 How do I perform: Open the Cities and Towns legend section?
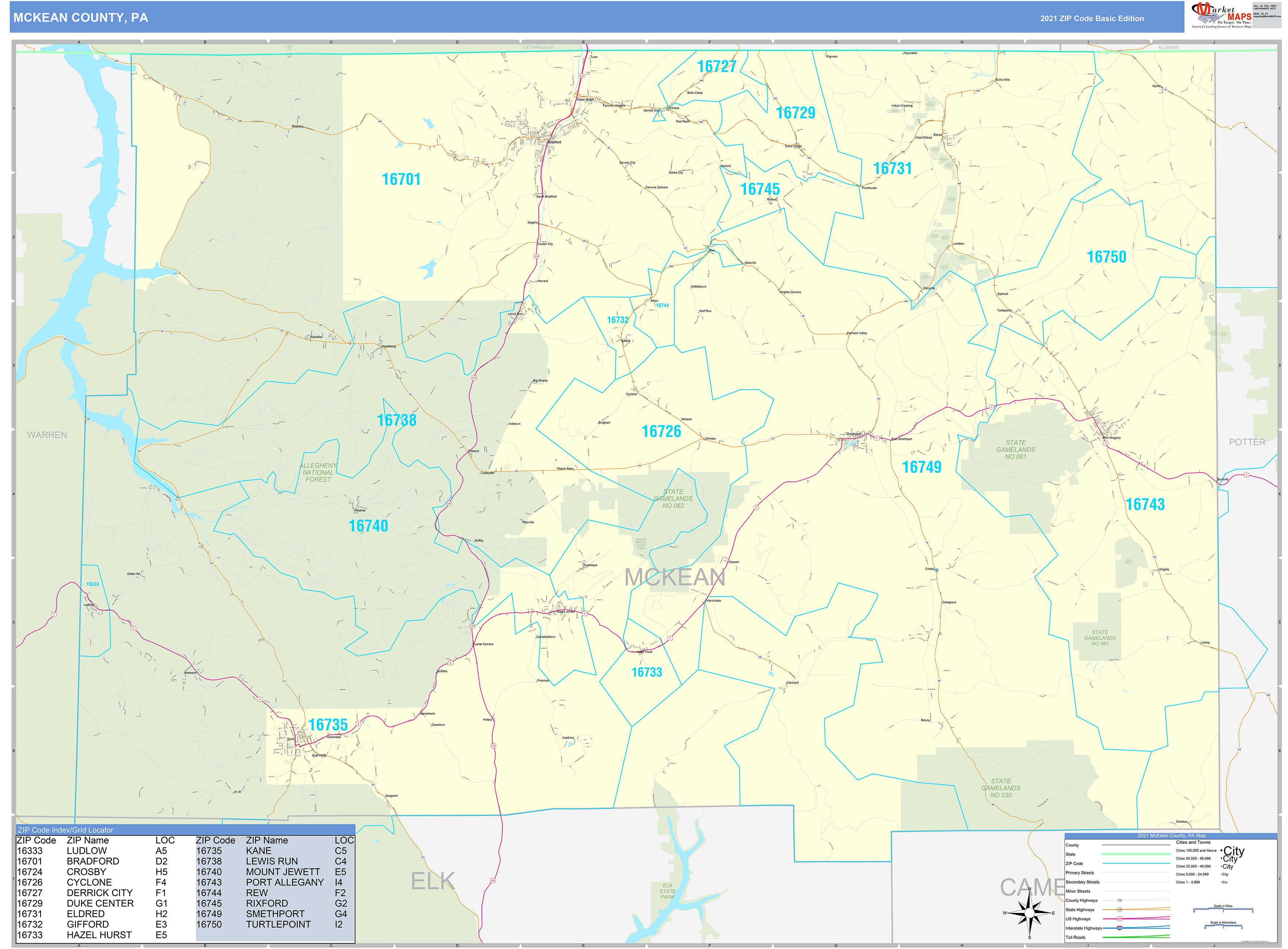pyautogui.click(x=1194, y=842)
